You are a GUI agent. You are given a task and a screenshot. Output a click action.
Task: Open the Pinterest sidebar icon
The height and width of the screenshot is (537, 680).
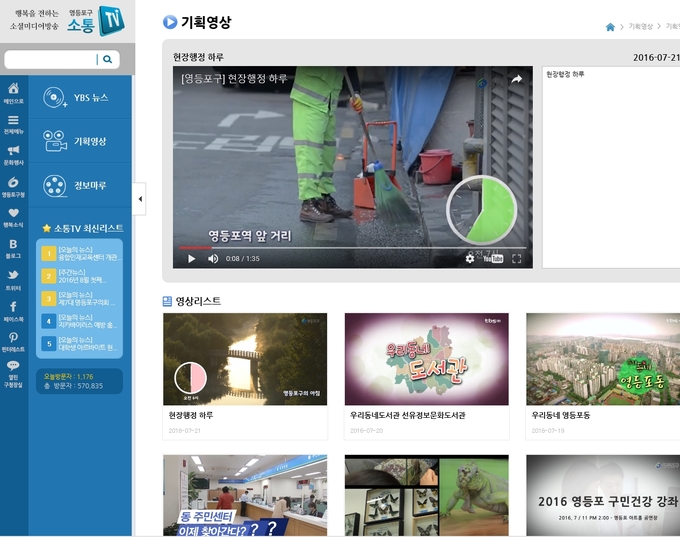point(13,339)
